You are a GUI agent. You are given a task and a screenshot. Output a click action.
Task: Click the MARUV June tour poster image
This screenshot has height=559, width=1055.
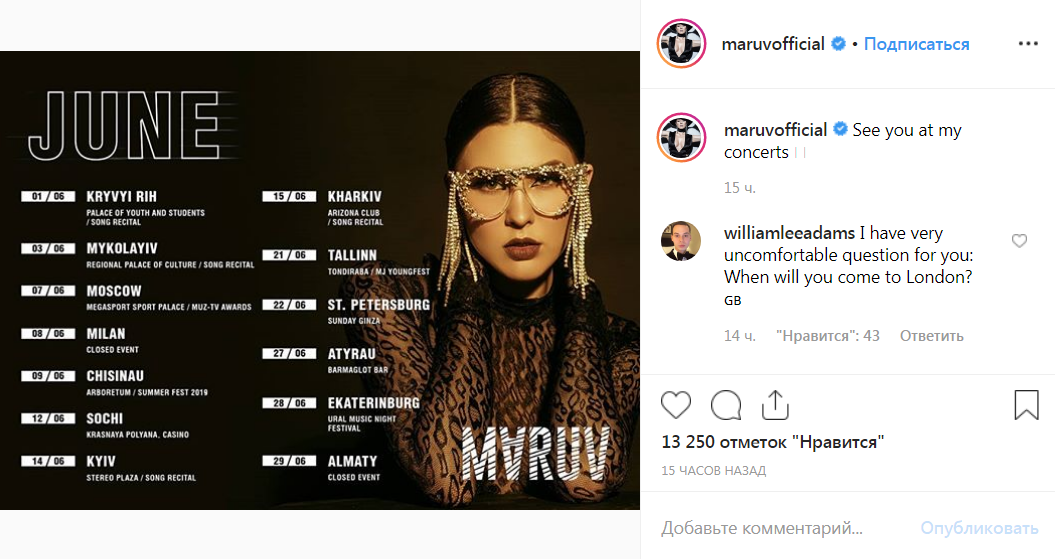[320, 280]
